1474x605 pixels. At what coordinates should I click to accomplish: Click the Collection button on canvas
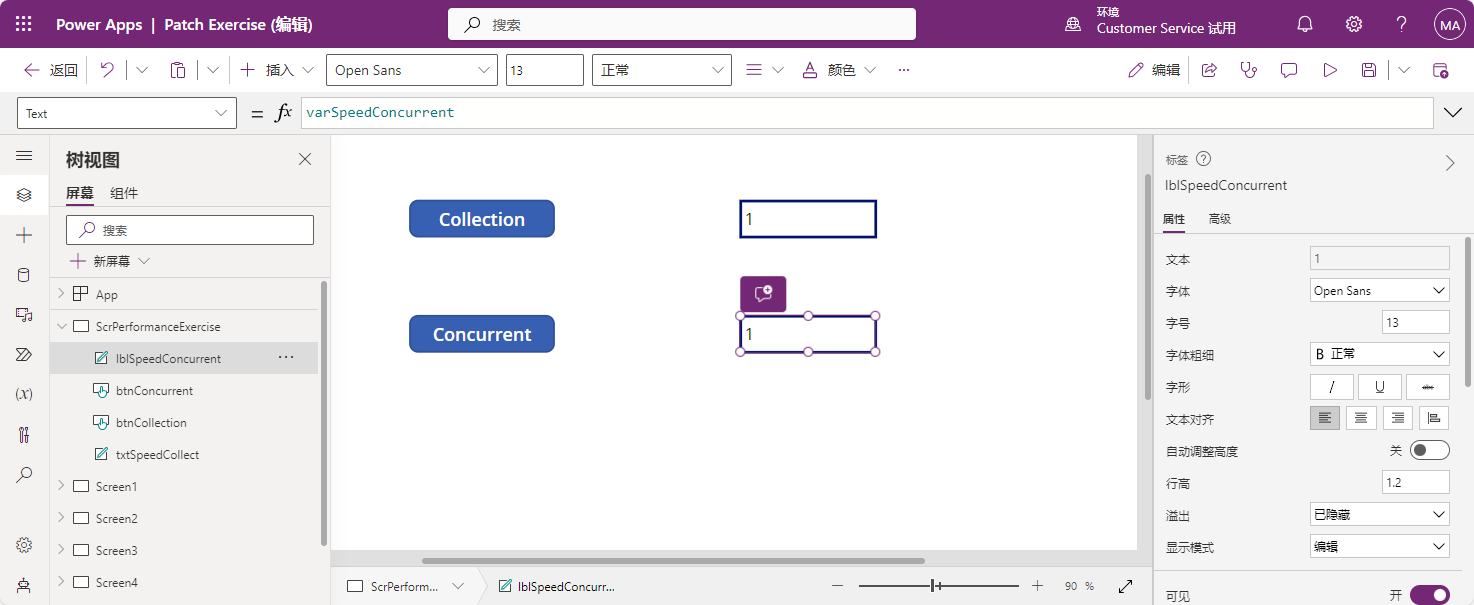[482, 219]
